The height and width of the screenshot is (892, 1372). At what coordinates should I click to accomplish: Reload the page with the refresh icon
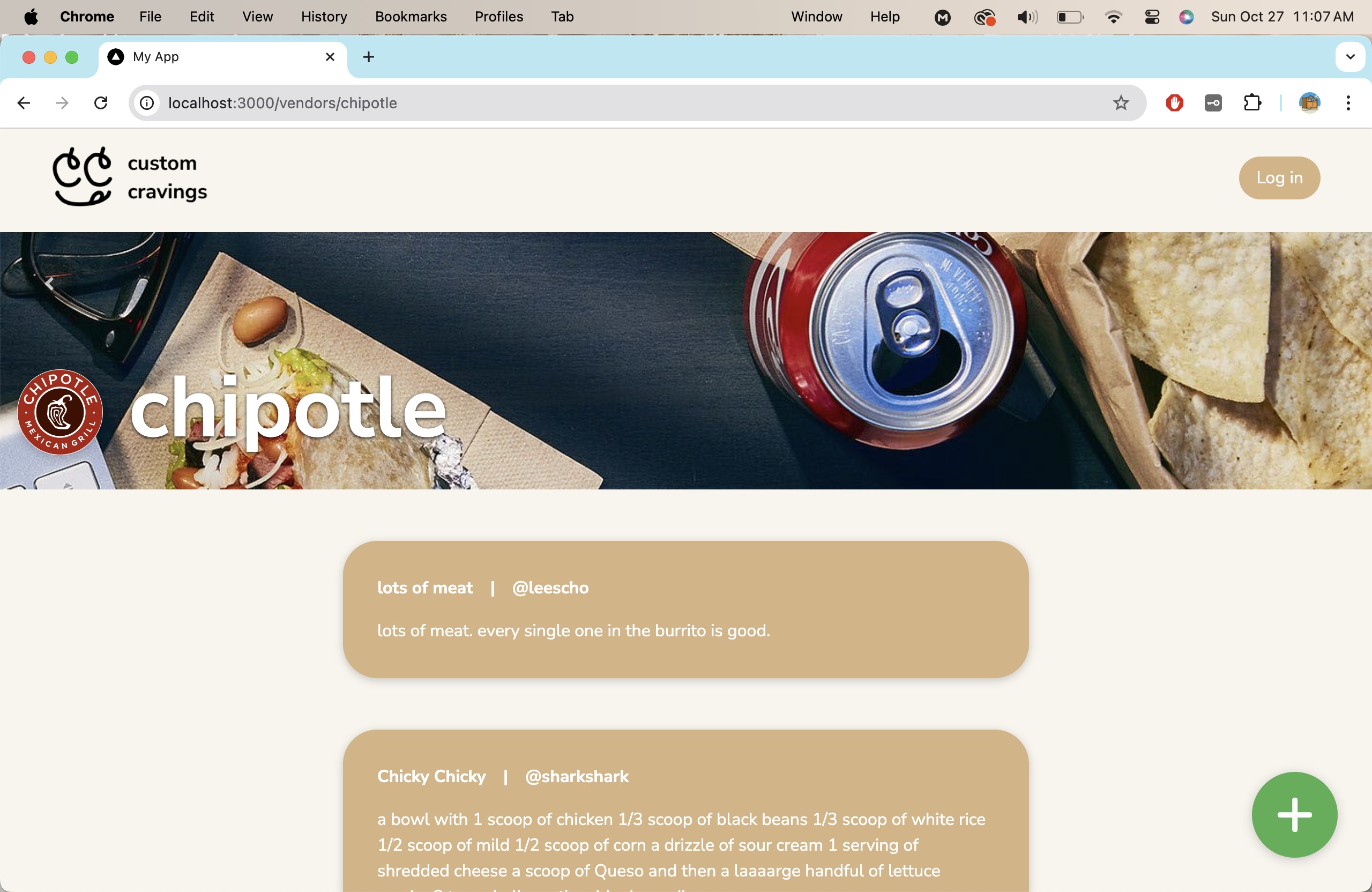pos(101,103)
